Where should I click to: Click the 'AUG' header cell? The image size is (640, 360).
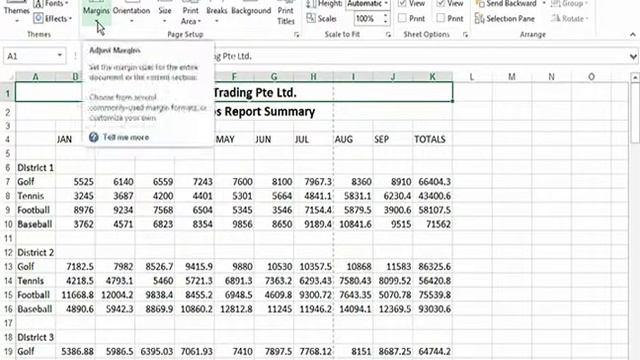click(x=353, y=139)
